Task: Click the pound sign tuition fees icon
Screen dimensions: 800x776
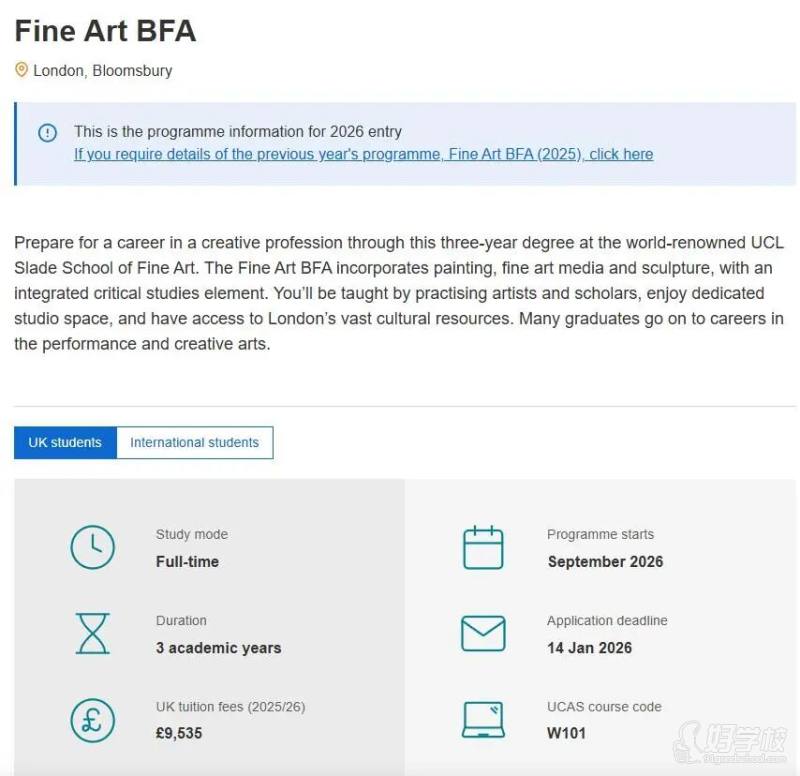Action: (x=92, y=720)
